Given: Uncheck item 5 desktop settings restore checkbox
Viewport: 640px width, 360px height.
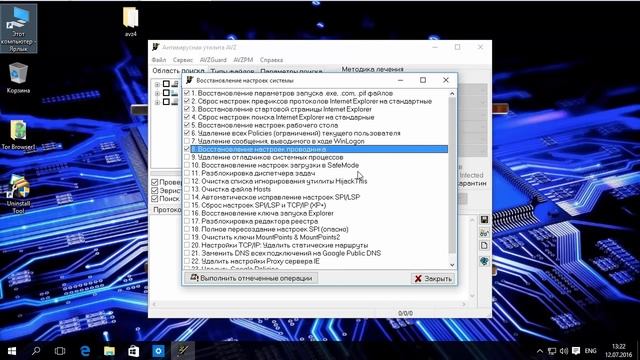Looking at the screenshot, I should [x=187, y=125].
